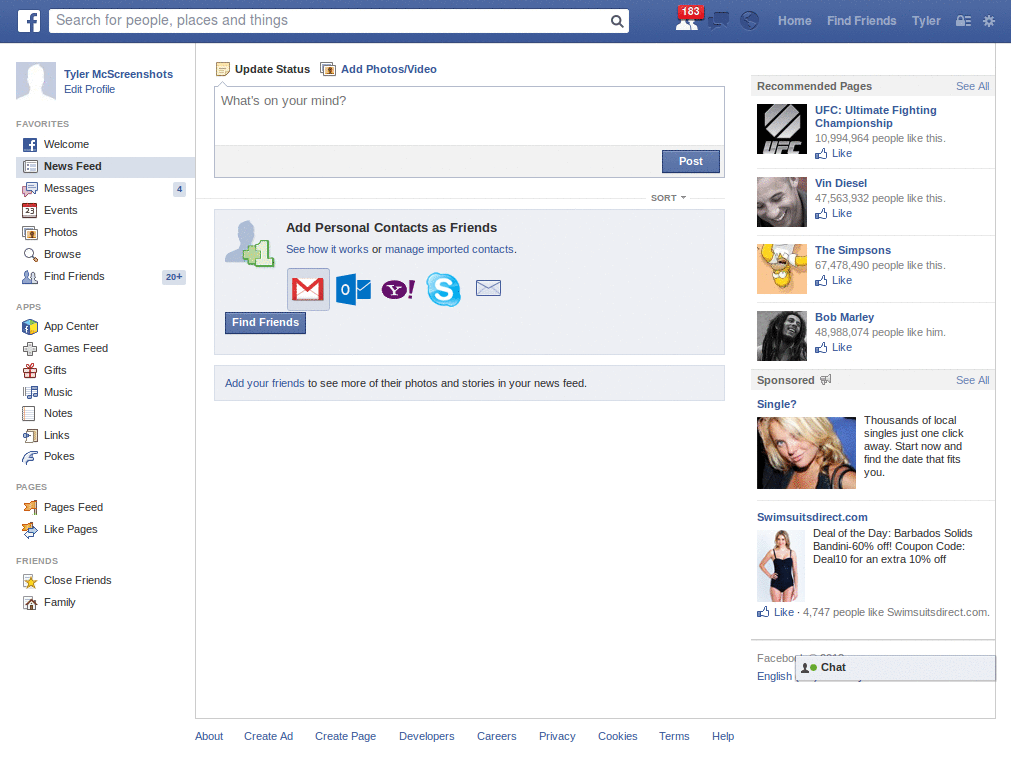Click the search magnifier icon
1024x768 pixels.
click(616, 21)
